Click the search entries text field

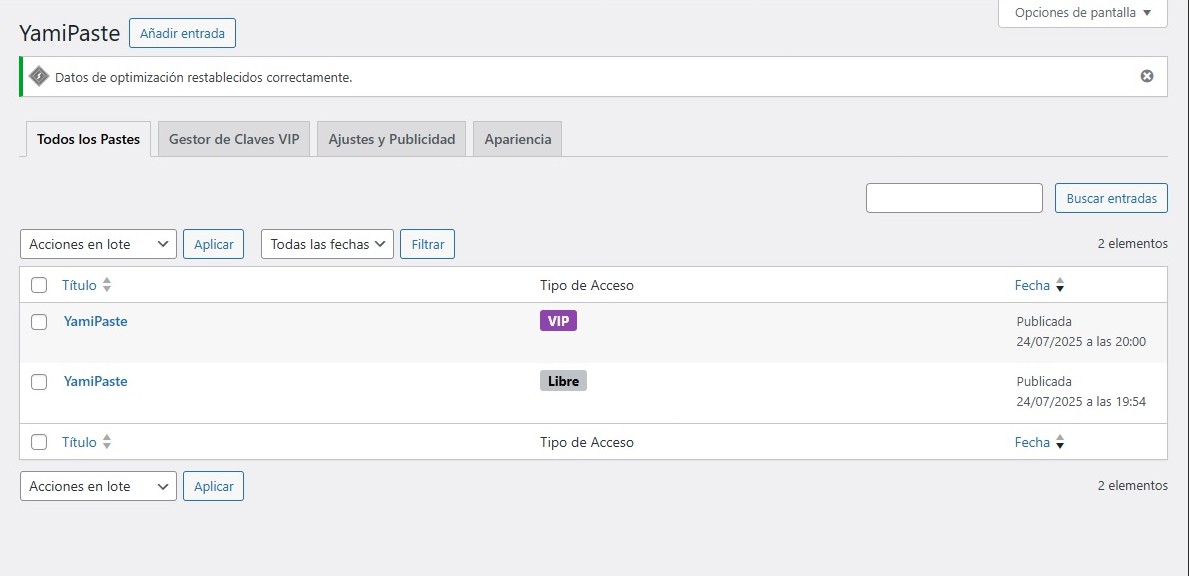pos(954,198)
